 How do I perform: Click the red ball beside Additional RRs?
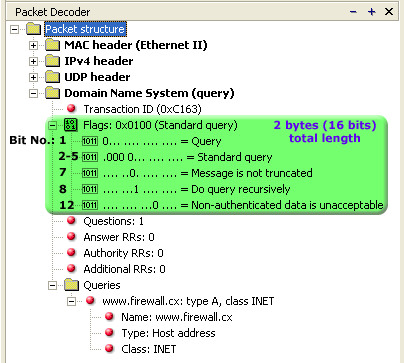(71, 268)
